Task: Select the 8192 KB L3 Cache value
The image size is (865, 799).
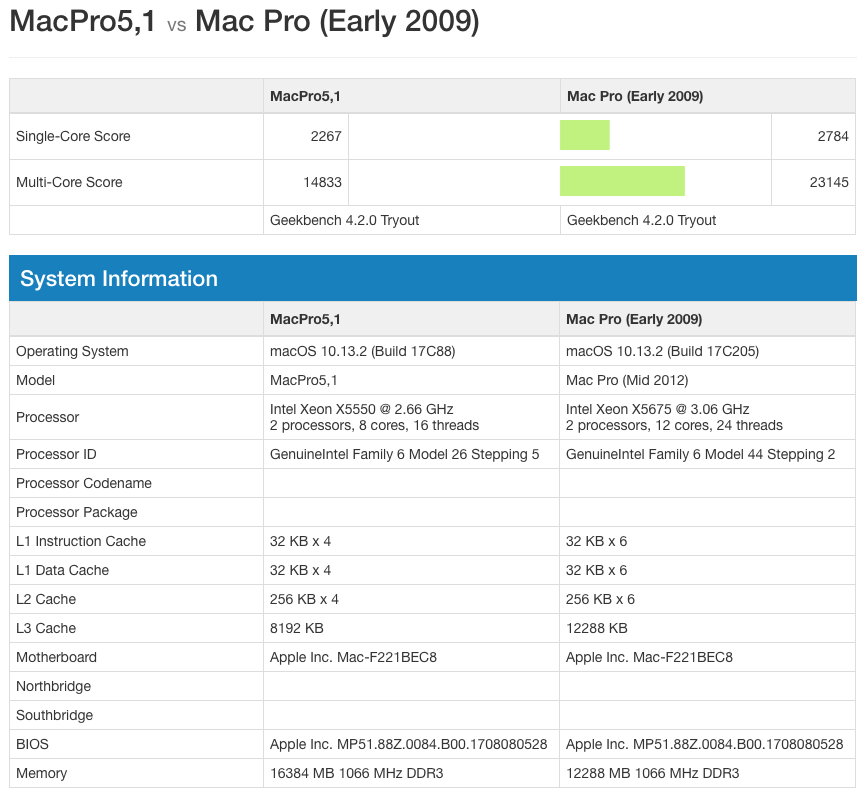Action: click(296, 628)
